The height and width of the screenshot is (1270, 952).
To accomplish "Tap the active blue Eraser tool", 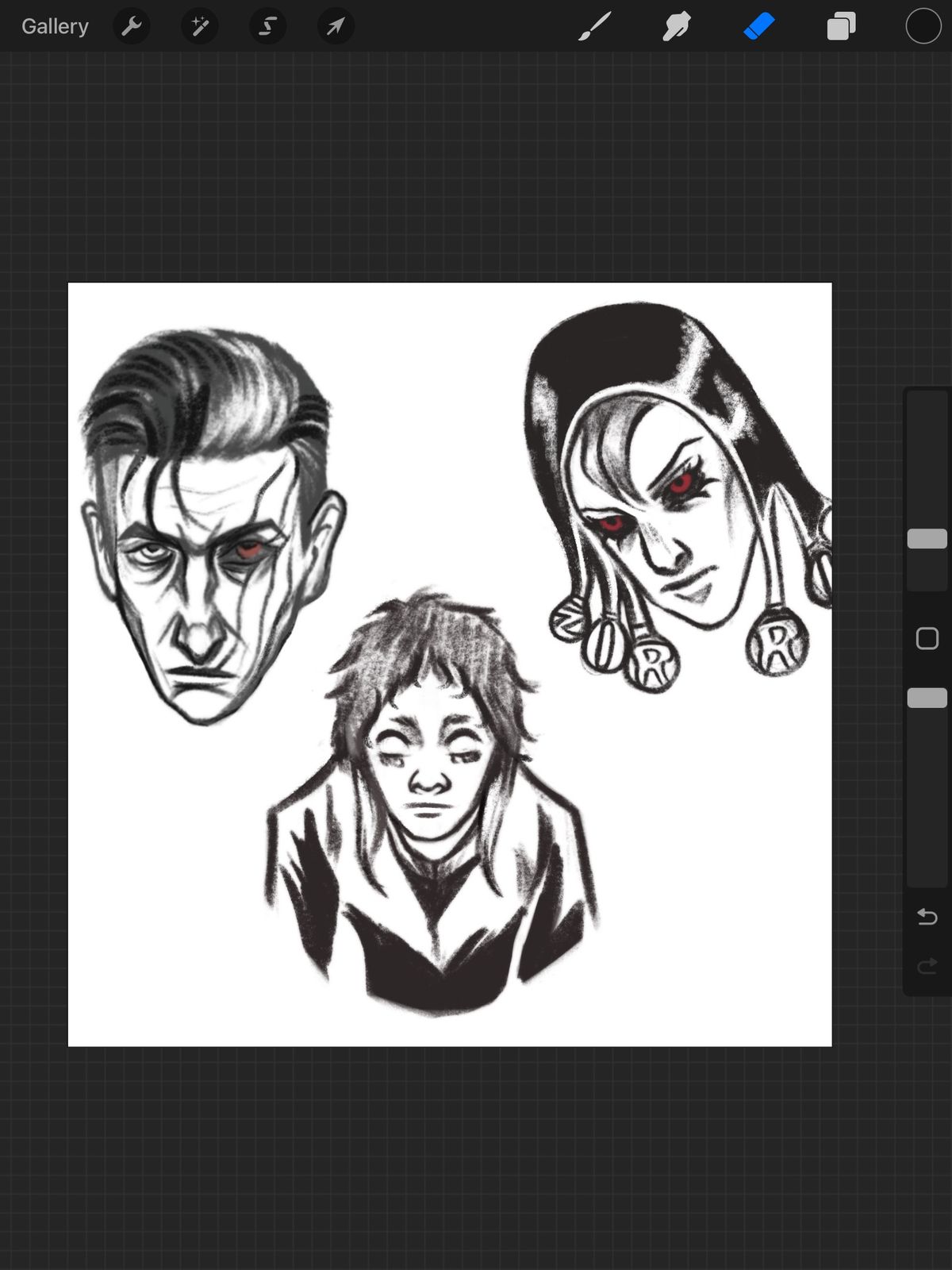I will point(758,26).
